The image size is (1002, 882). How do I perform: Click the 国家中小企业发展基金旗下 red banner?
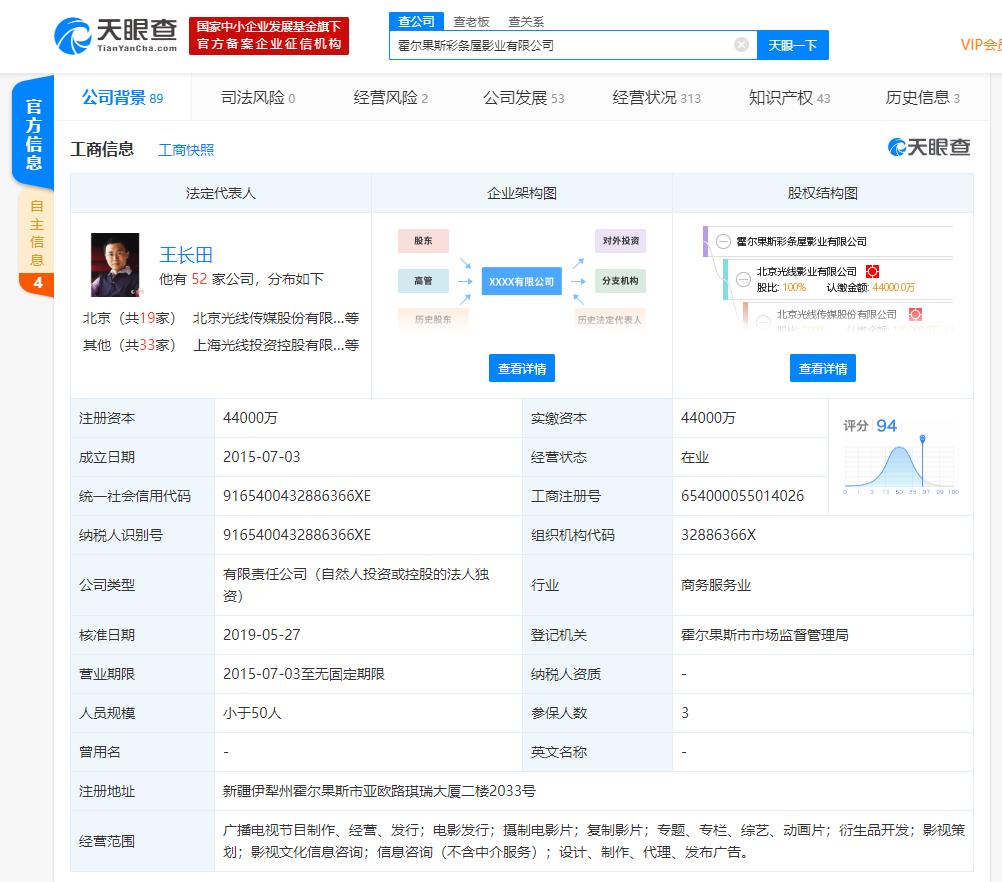[268, 36]
